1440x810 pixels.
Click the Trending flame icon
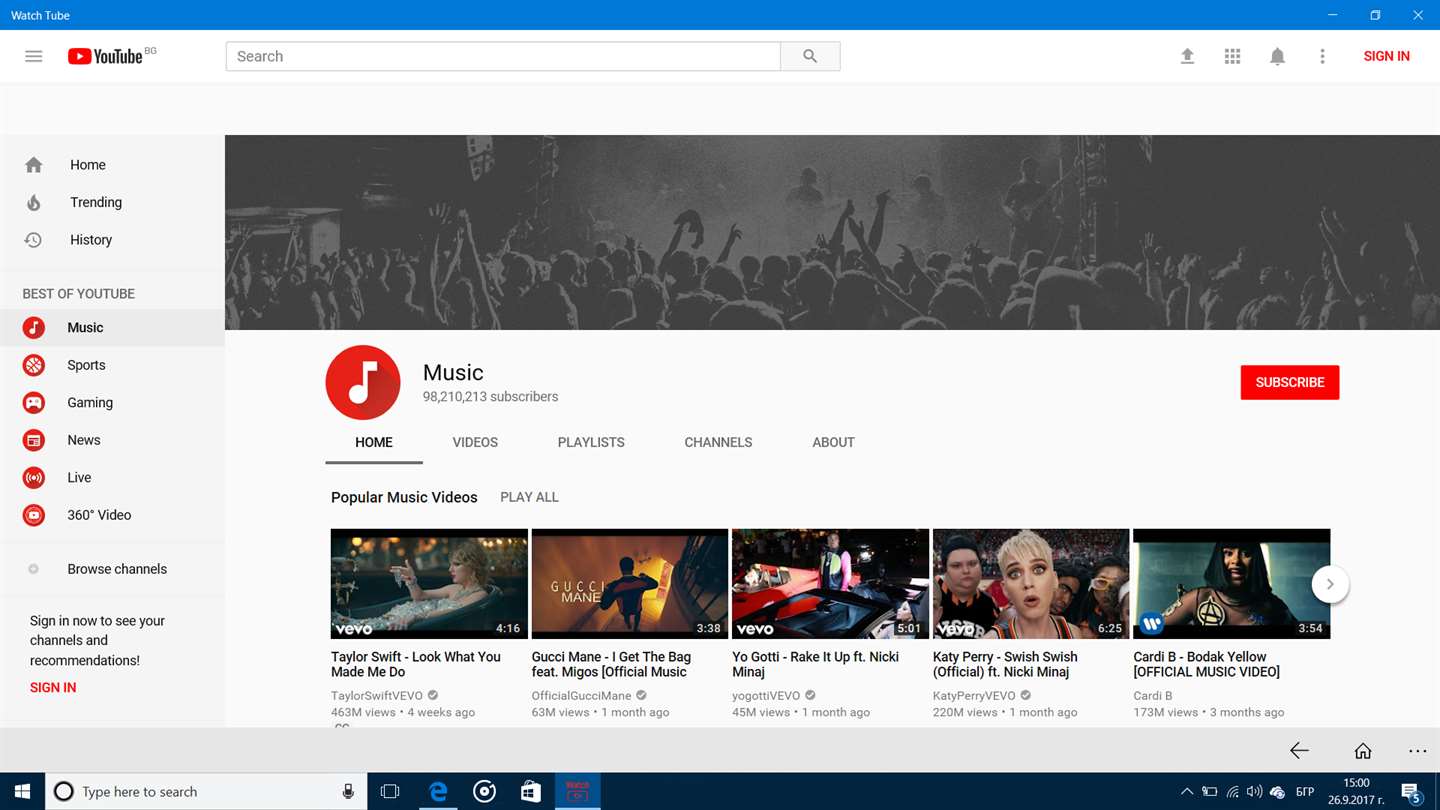pos(34,202)
